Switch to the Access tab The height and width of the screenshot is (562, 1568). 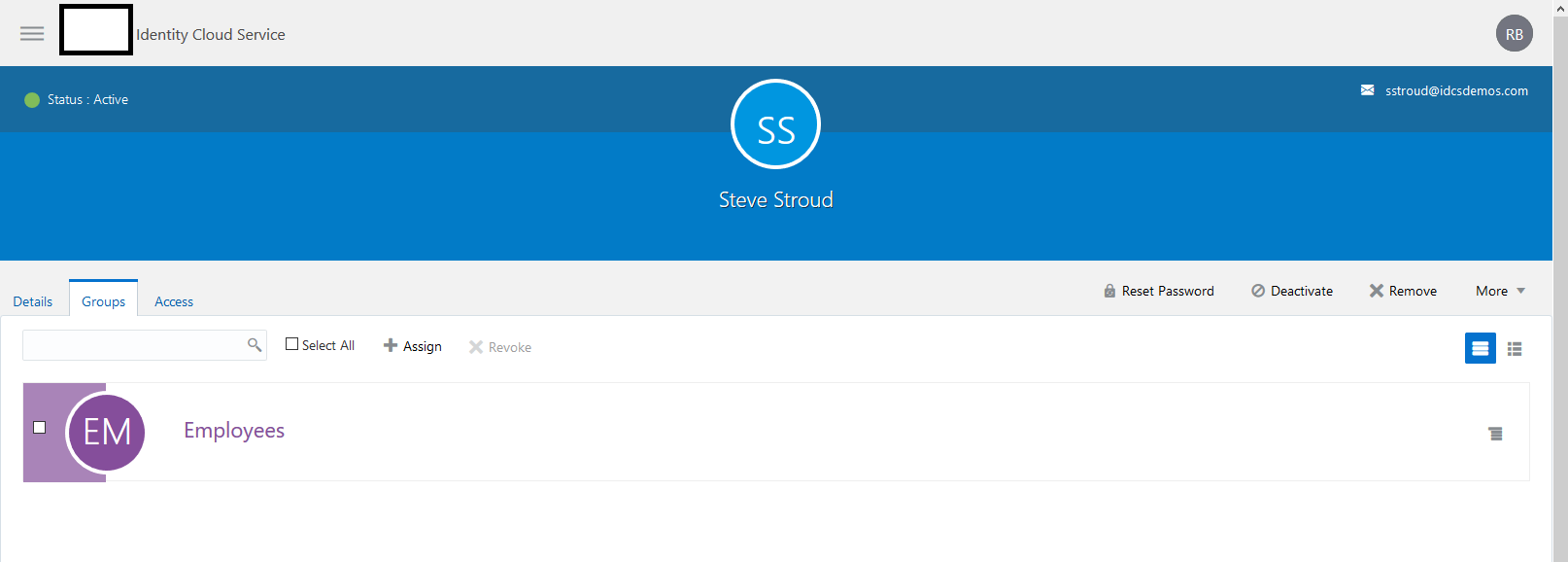[x=174, y=301]
